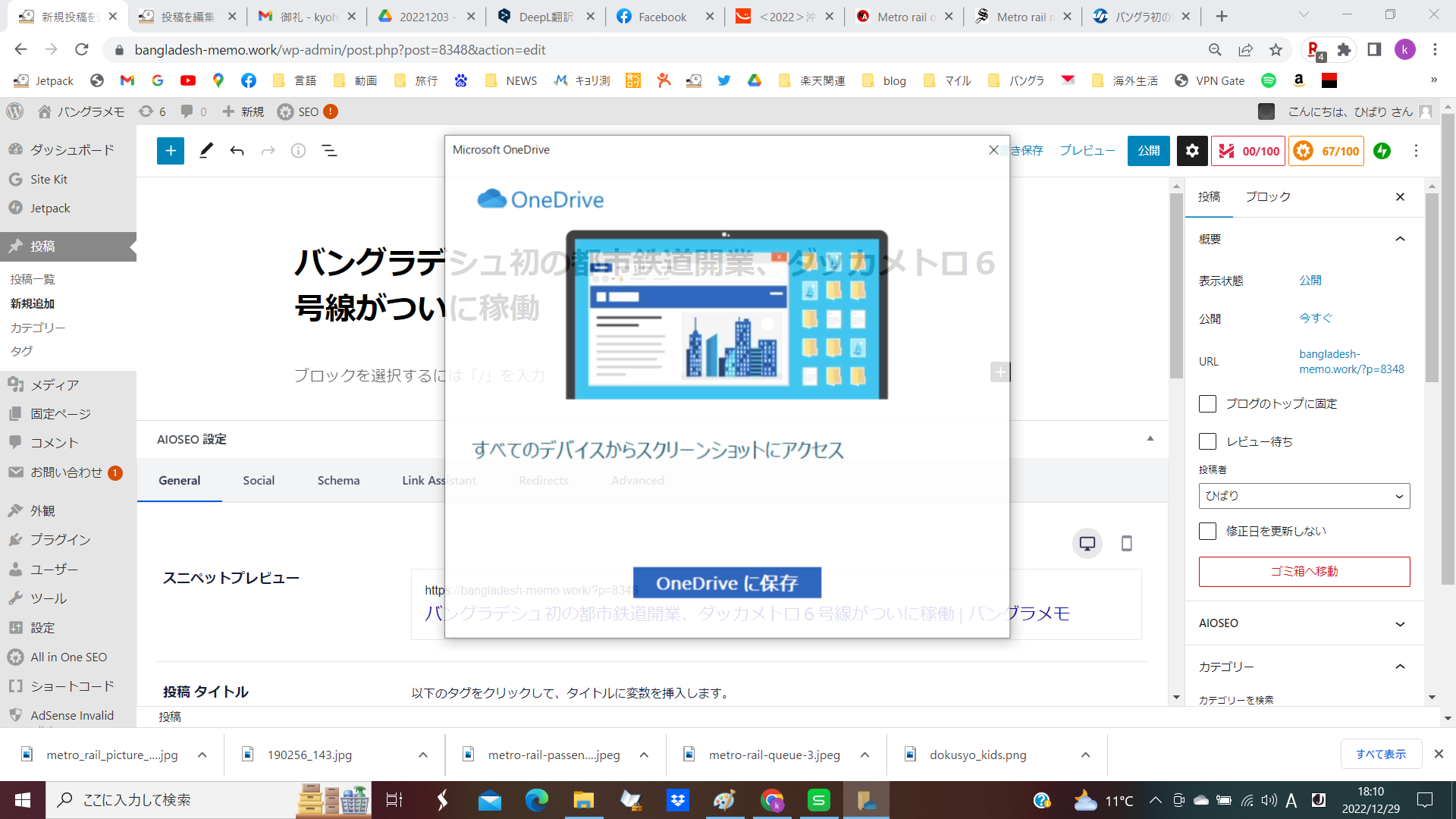Open the Mail app from the taskbar
The width and height of the screenshot is (1456, 819).
490,800
